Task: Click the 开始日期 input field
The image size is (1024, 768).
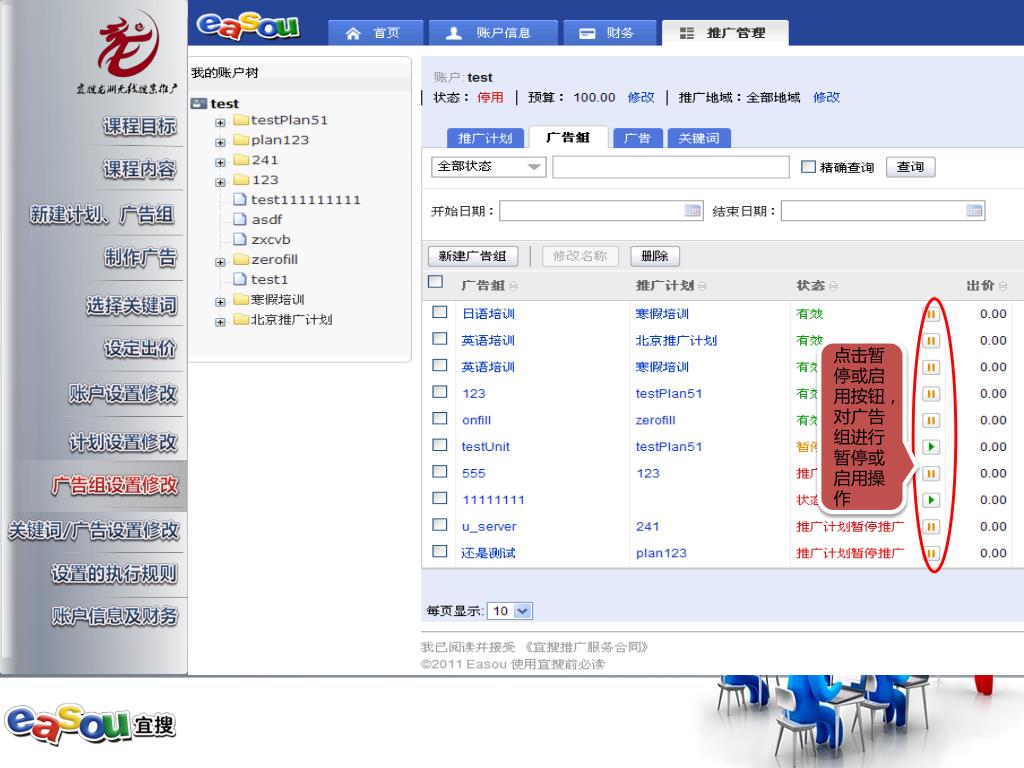Action: (x=601, y=210)
